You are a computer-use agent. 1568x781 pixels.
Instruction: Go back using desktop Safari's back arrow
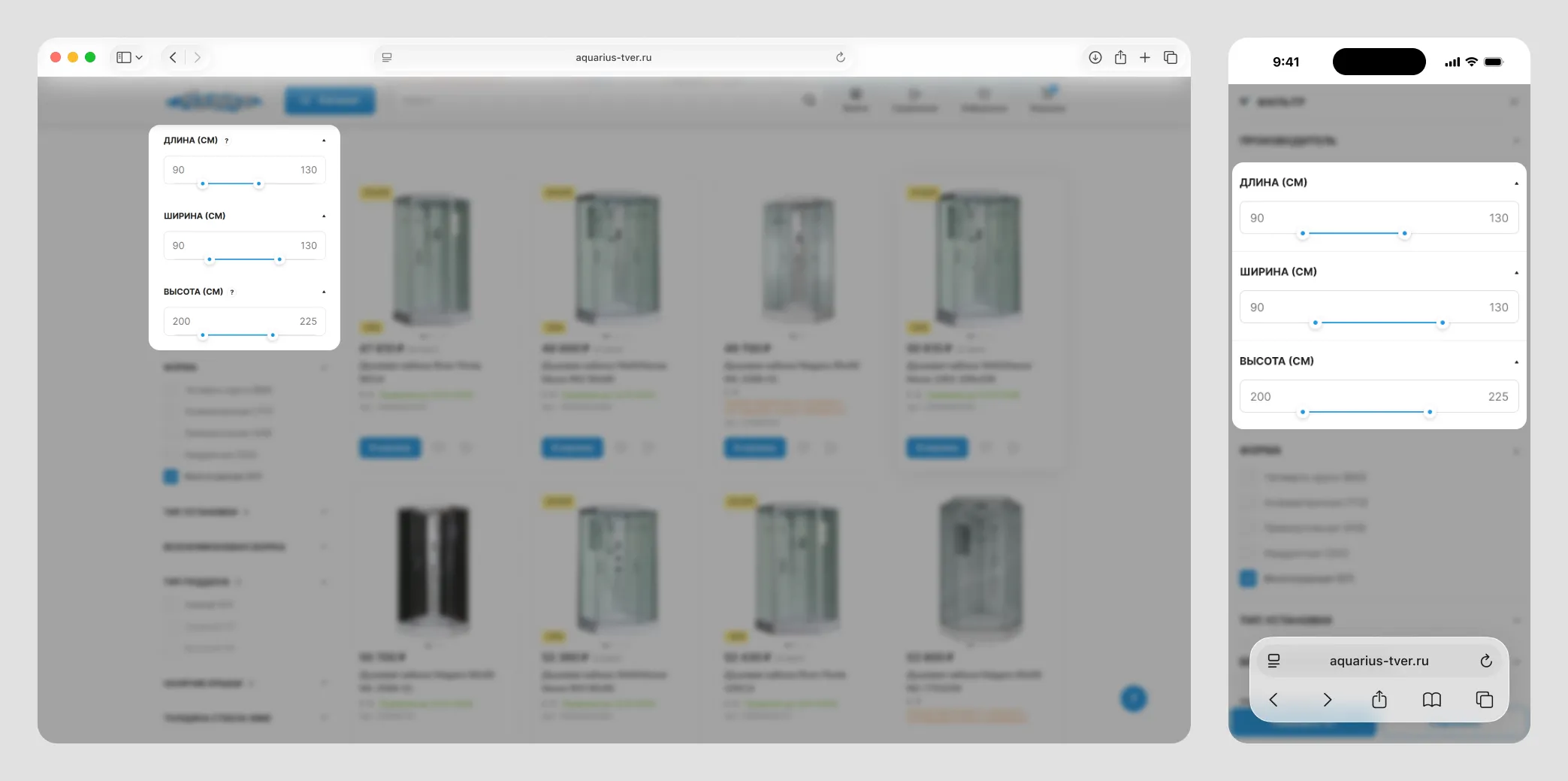(173, 57)
